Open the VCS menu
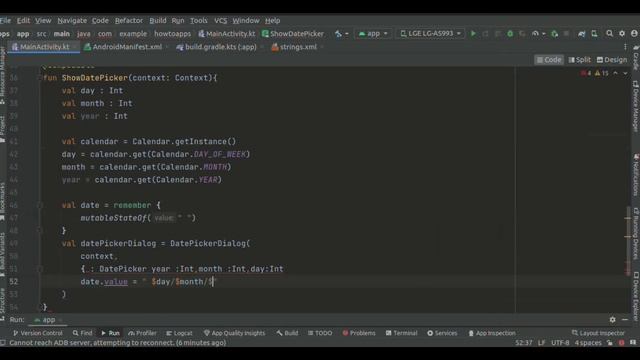 coord(220,20)
